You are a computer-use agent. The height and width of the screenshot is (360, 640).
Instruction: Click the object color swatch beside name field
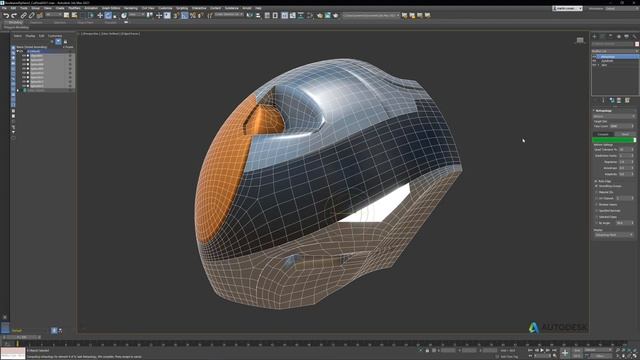(637, 44)
